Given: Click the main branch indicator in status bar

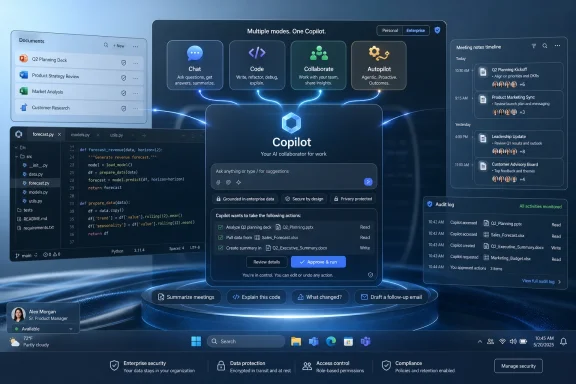Looking at the screenshot, I should click(x=26, y=255).
